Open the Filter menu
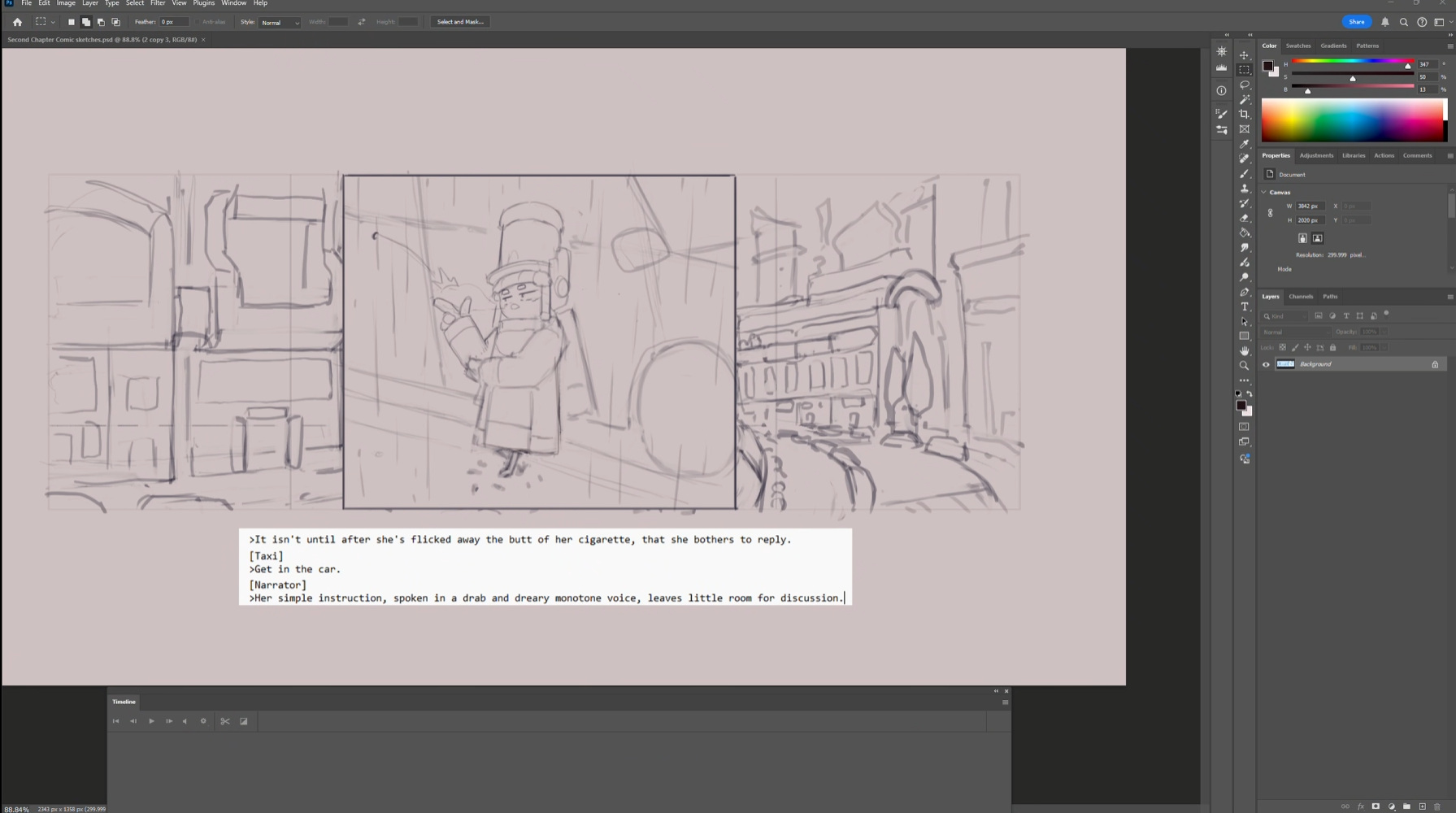1456x813 pixels. 158,3
